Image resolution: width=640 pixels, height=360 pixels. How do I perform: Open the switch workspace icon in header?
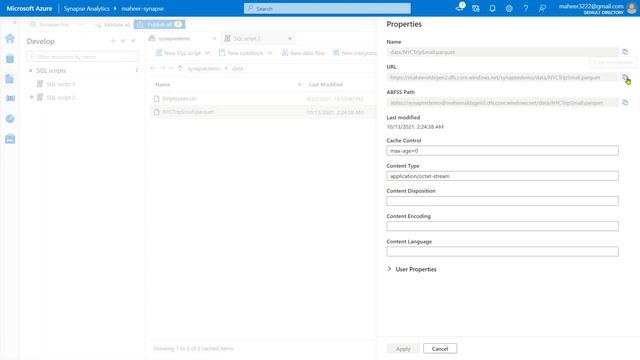click(476, 8)
